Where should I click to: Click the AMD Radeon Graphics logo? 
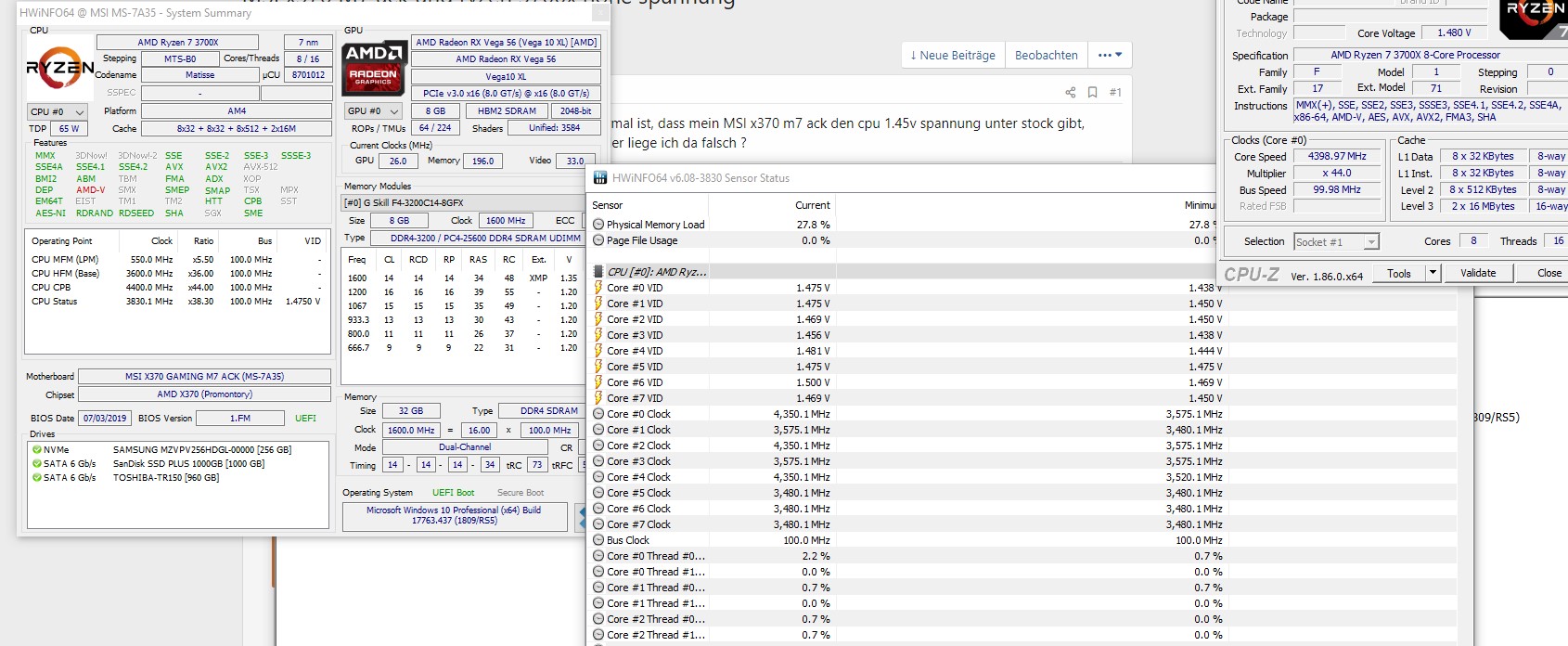coord(374,67)
